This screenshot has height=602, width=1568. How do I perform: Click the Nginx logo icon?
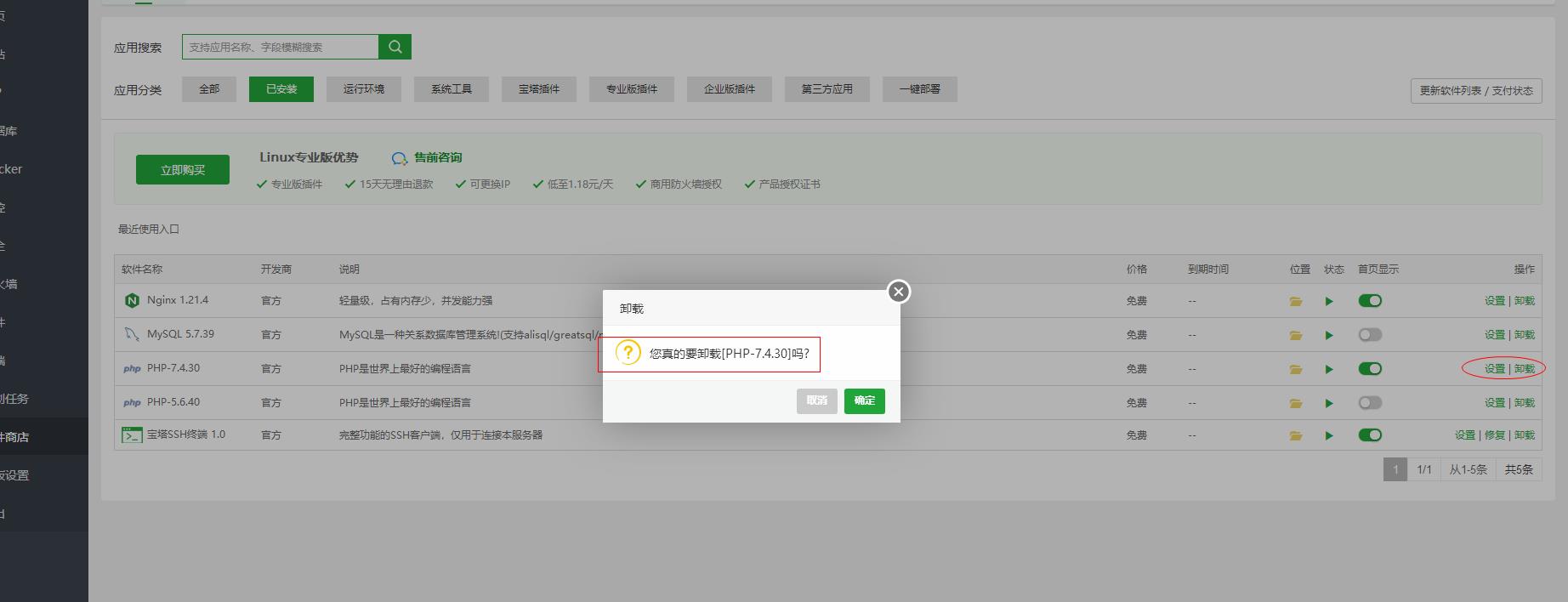[132, 300]
